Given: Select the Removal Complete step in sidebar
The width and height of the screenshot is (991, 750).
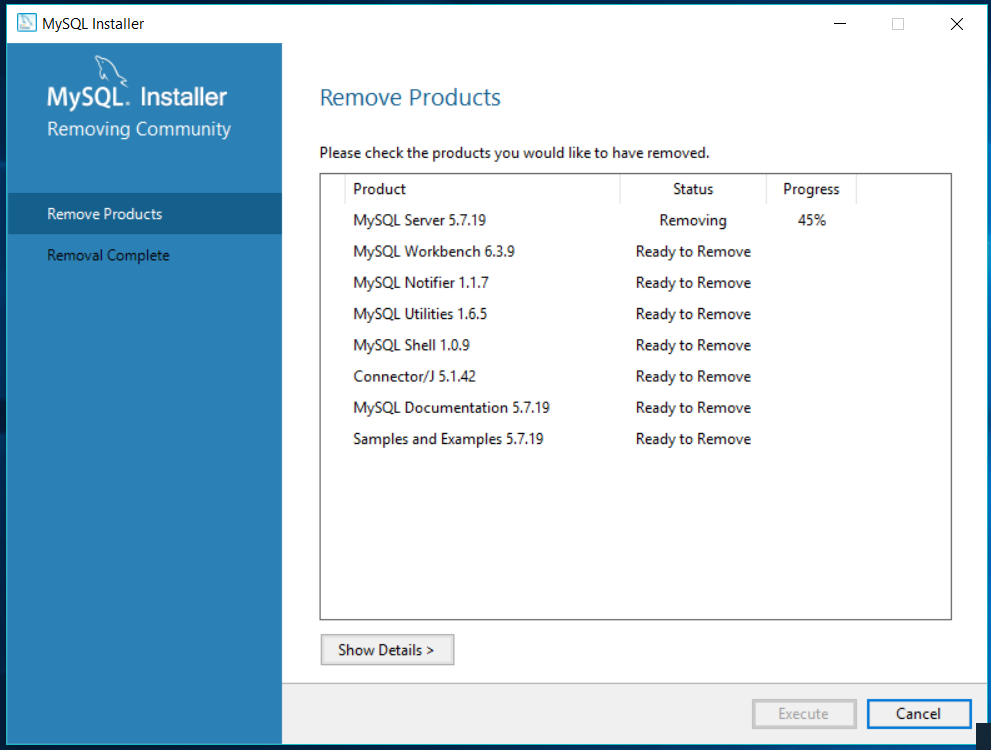Looking at the screenshot, I should pos(145,255).
